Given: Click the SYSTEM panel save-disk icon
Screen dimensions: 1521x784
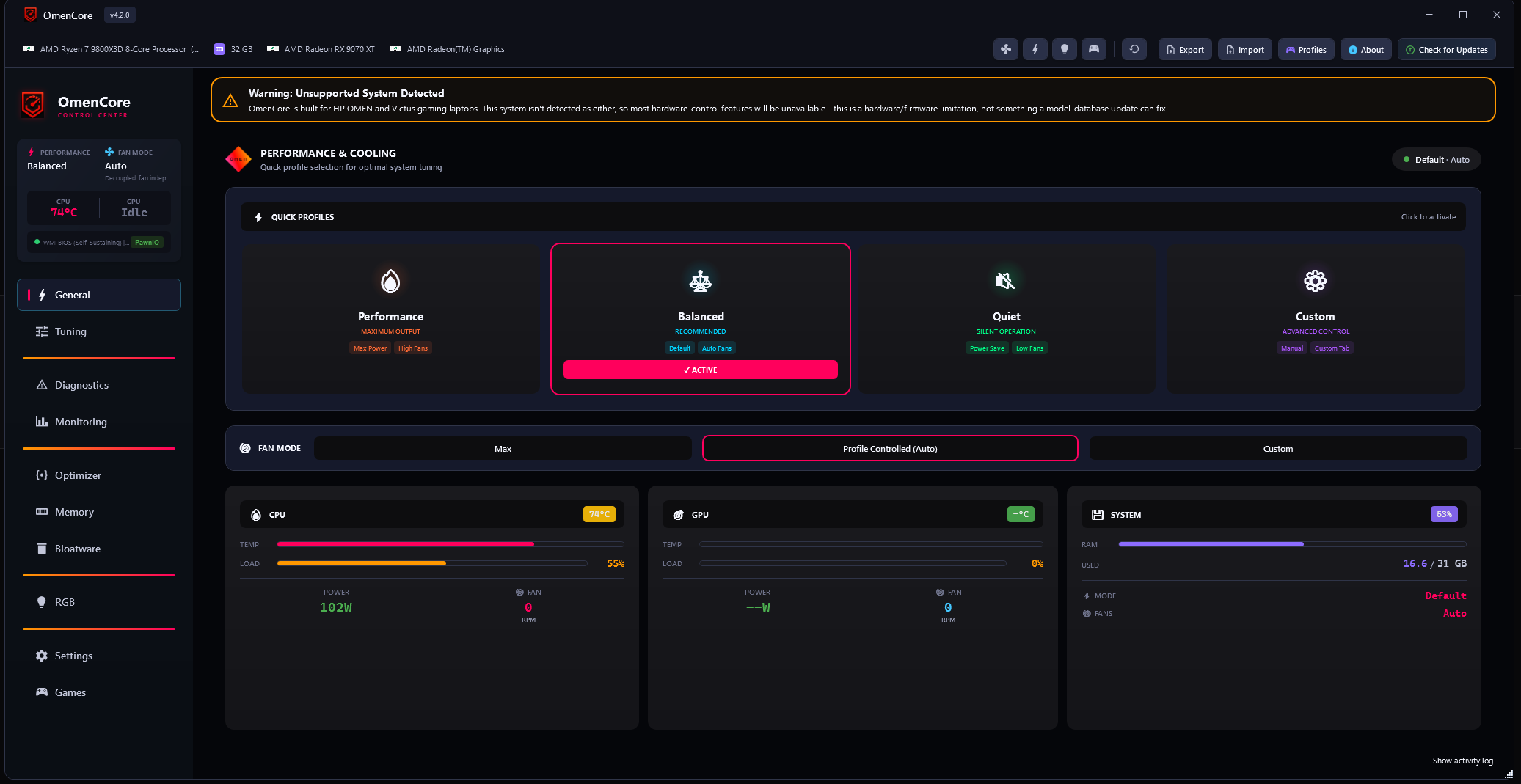Looking at the screenshot, I should pyautogui.click(x=1098, y=515).
